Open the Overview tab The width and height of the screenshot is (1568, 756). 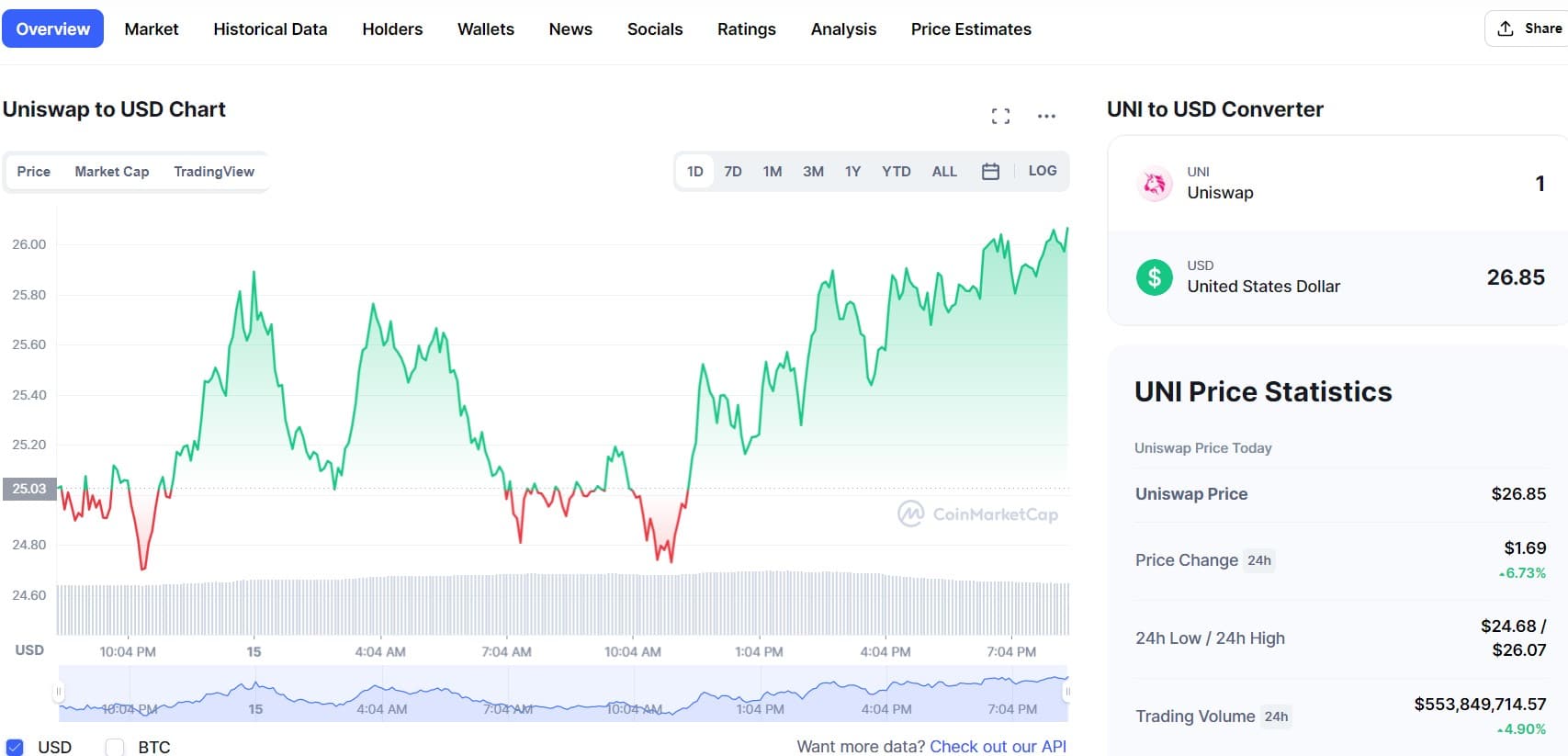tap(53, 28)
